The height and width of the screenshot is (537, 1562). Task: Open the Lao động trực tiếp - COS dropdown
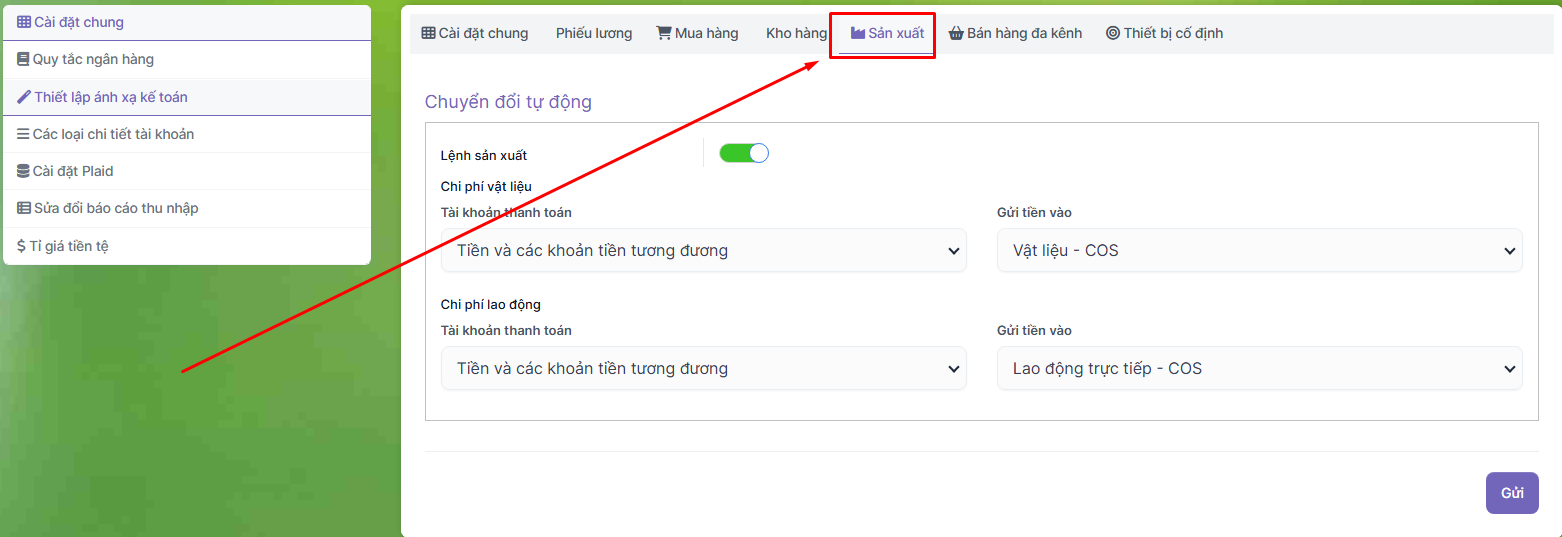1259,368
